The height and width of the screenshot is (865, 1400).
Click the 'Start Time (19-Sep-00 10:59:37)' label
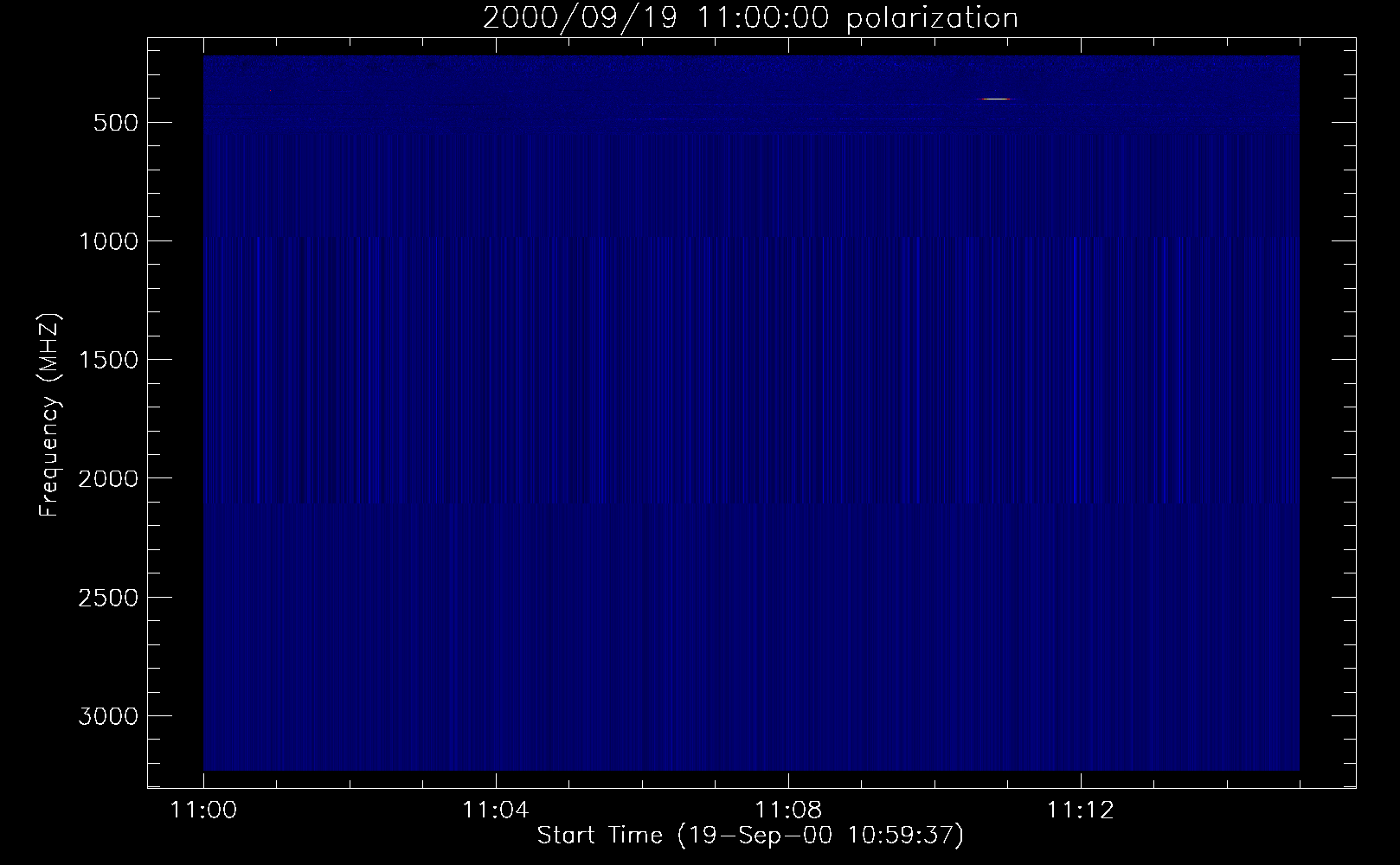coord(750,836)
